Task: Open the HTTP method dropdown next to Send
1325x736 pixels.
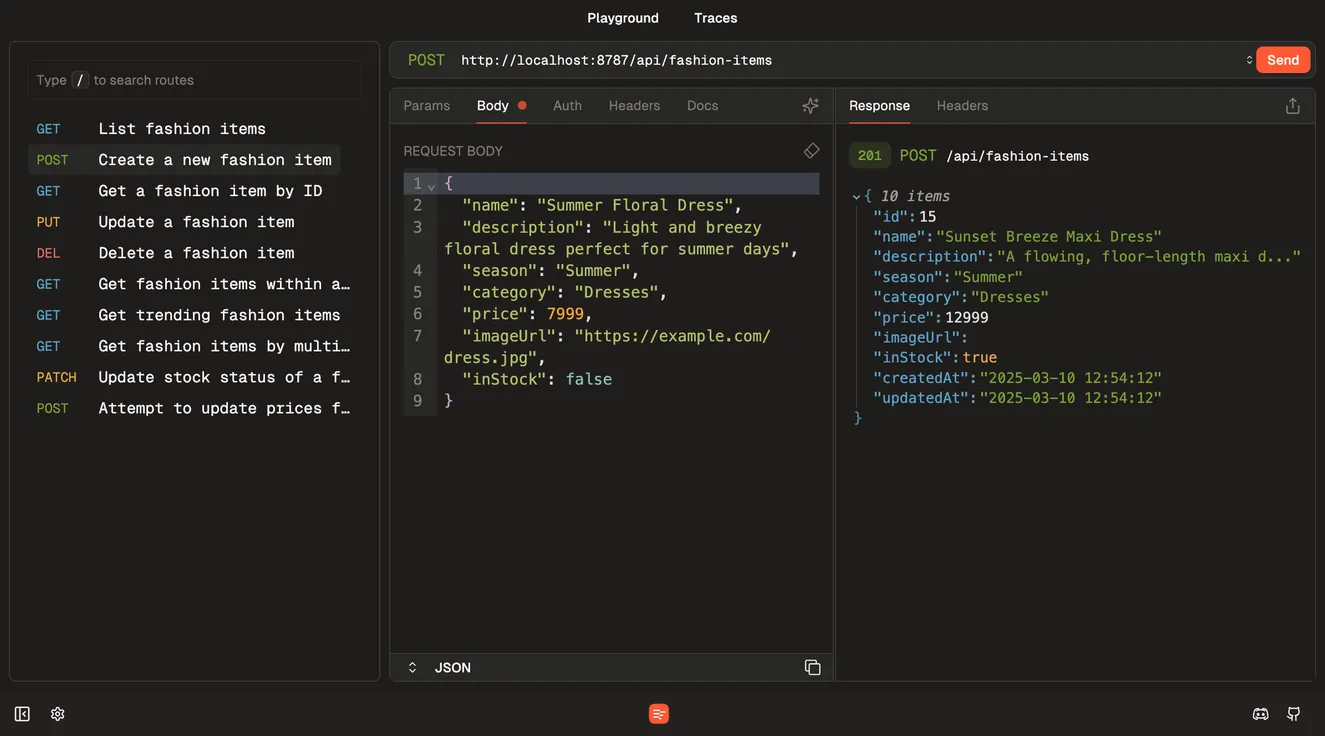Action: 1249,58
